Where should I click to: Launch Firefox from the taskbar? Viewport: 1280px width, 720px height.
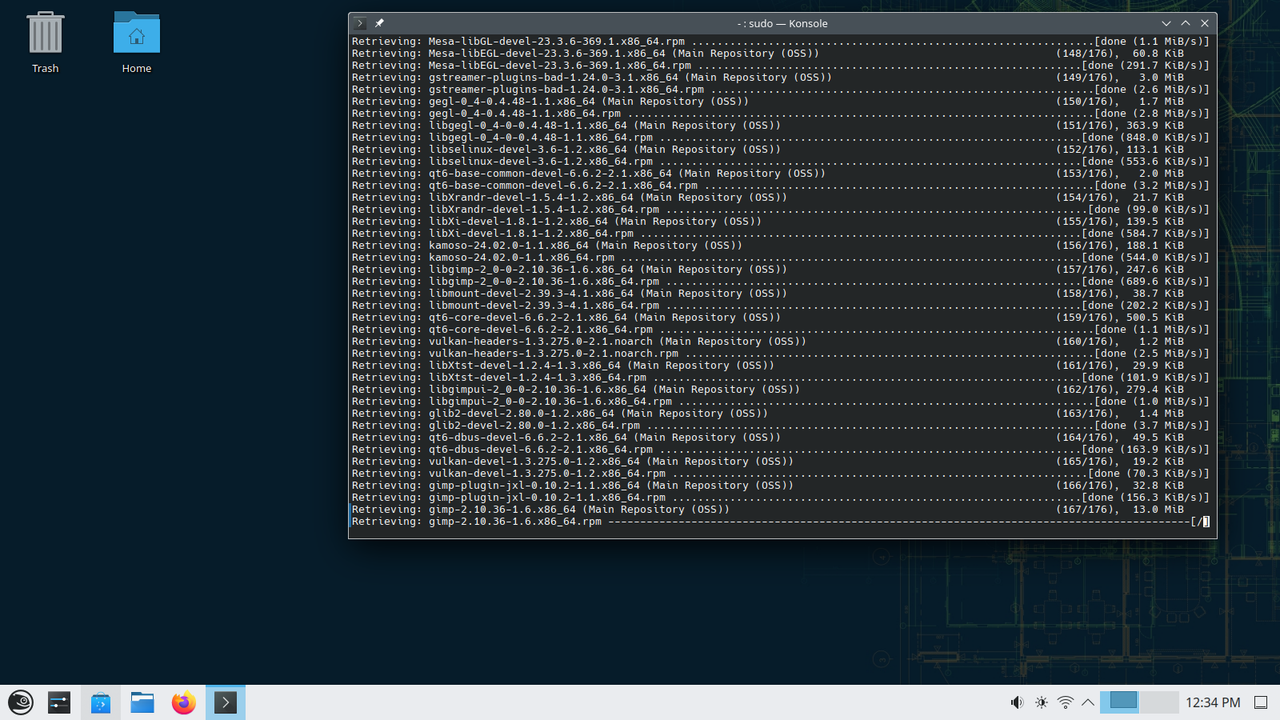[x=183, y=703]
